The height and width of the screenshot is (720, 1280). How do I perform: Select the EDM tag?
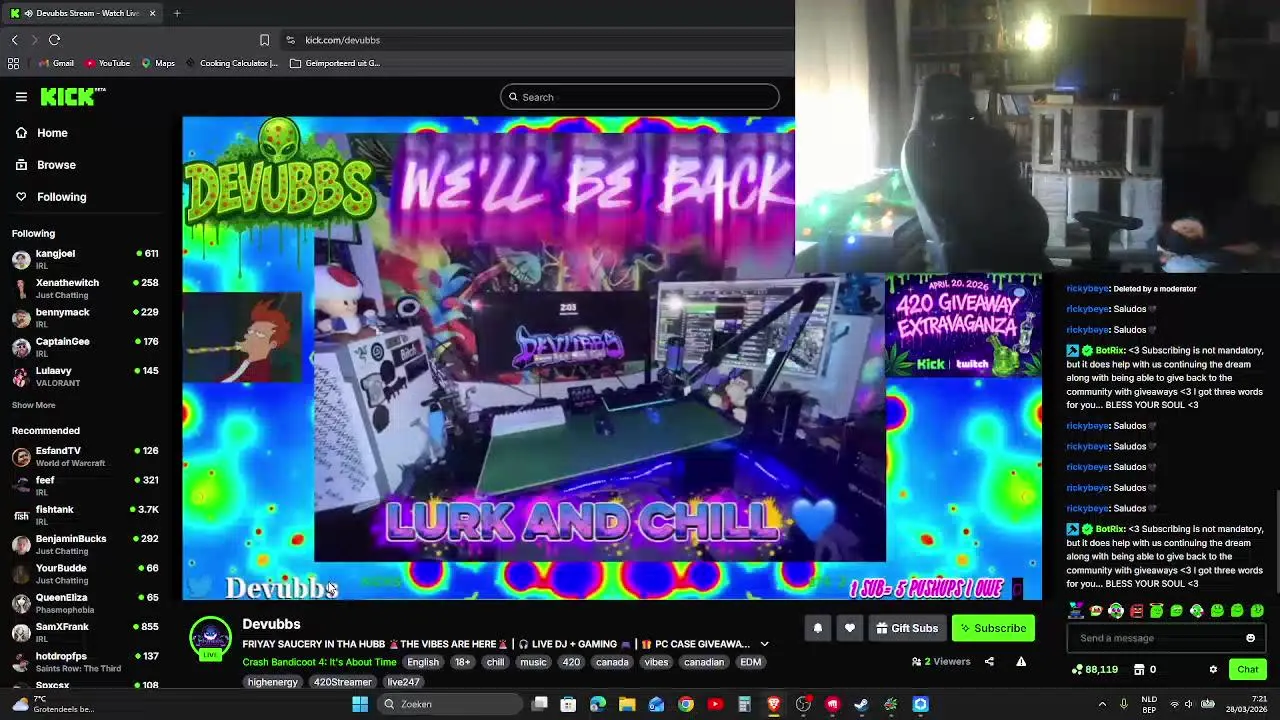pos(750,662)
